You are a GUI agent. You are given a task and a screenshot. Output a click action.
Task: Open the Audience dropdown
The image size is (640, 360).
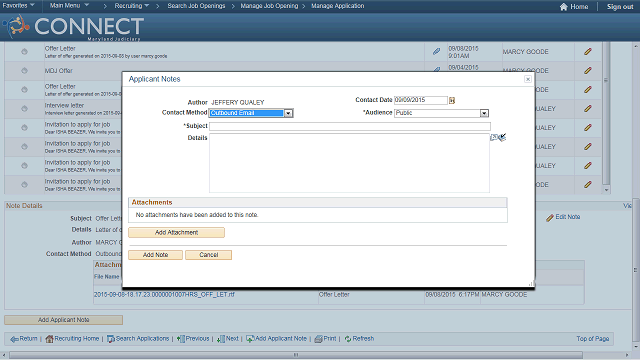(x=484, y=113)
